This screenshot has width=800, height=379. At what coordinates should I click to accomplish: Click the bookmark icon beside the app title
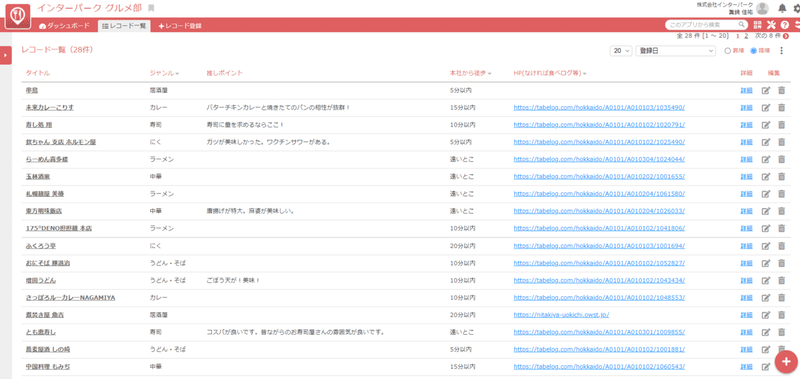[151, 9]
